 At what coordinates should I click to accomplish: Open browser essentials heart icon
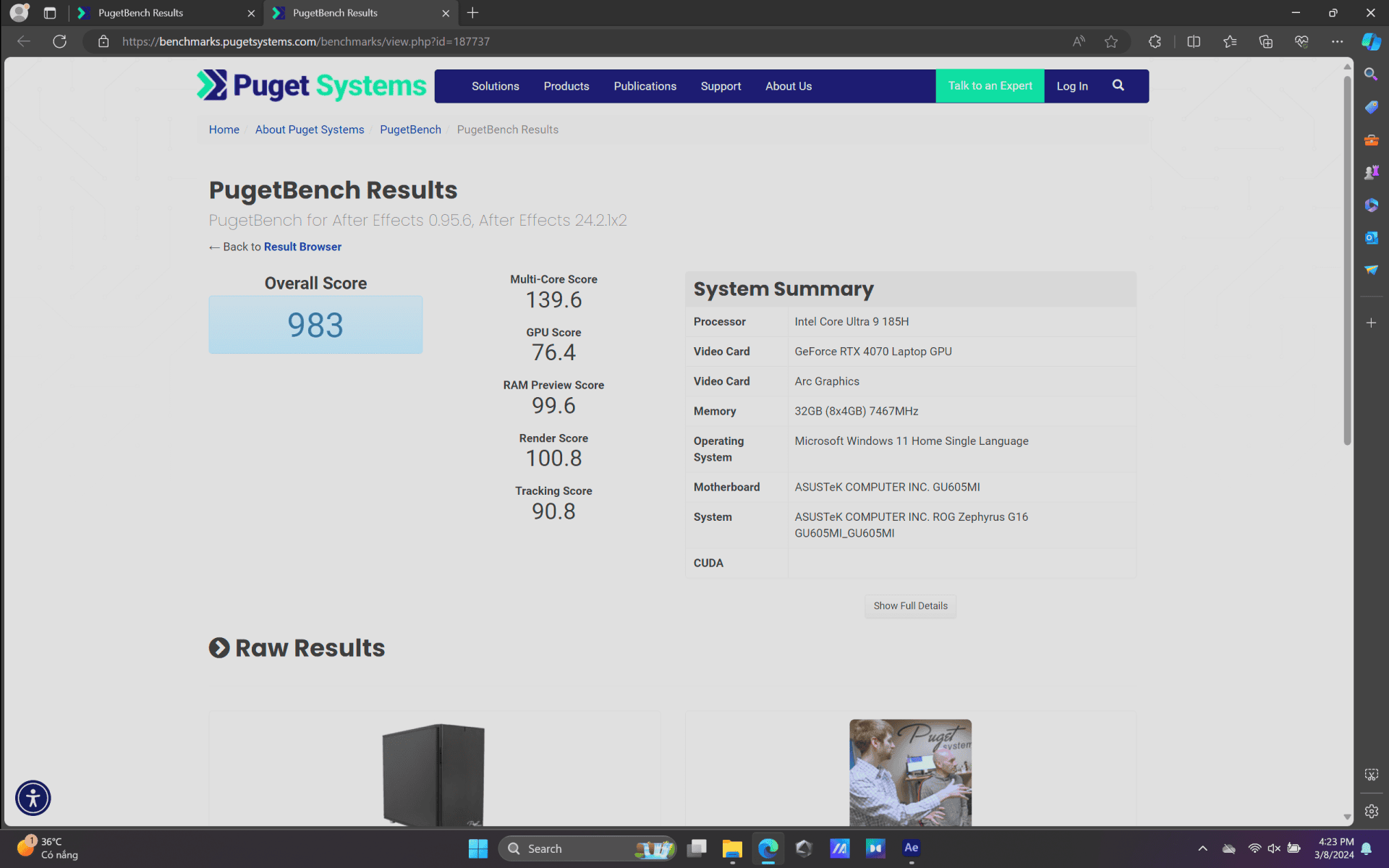(x=1301, y=41)
